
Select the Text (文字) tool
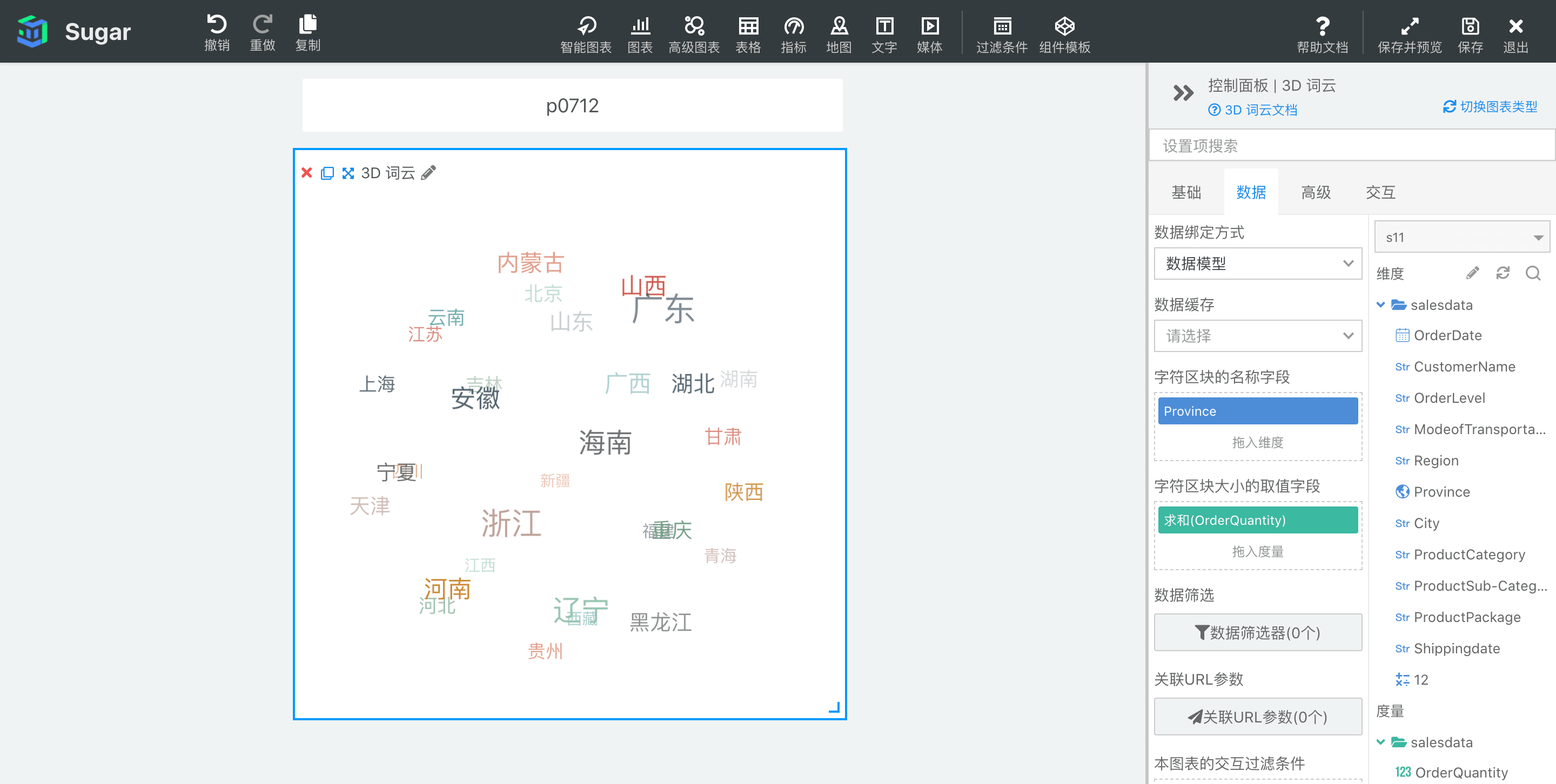point(884,34)
